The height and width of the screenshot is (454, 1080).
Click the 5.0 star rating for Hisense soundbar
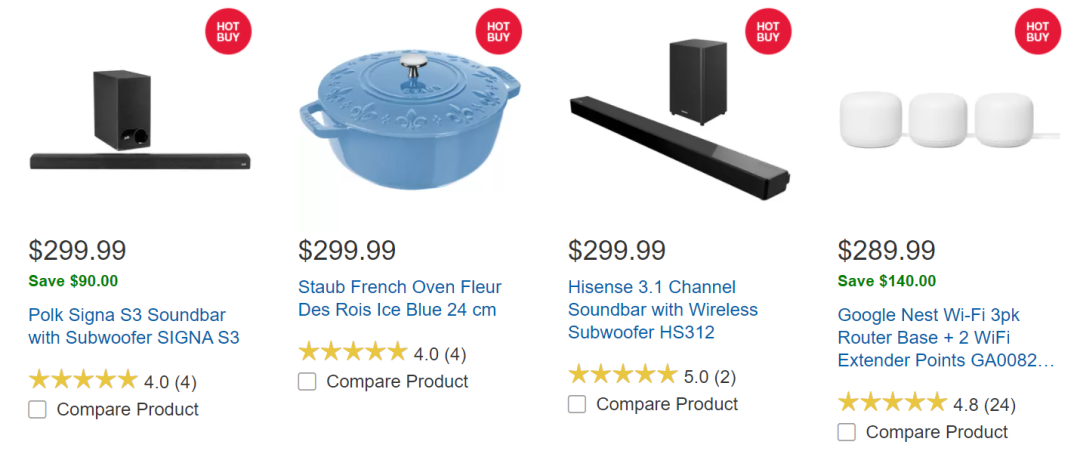(652, 376)
